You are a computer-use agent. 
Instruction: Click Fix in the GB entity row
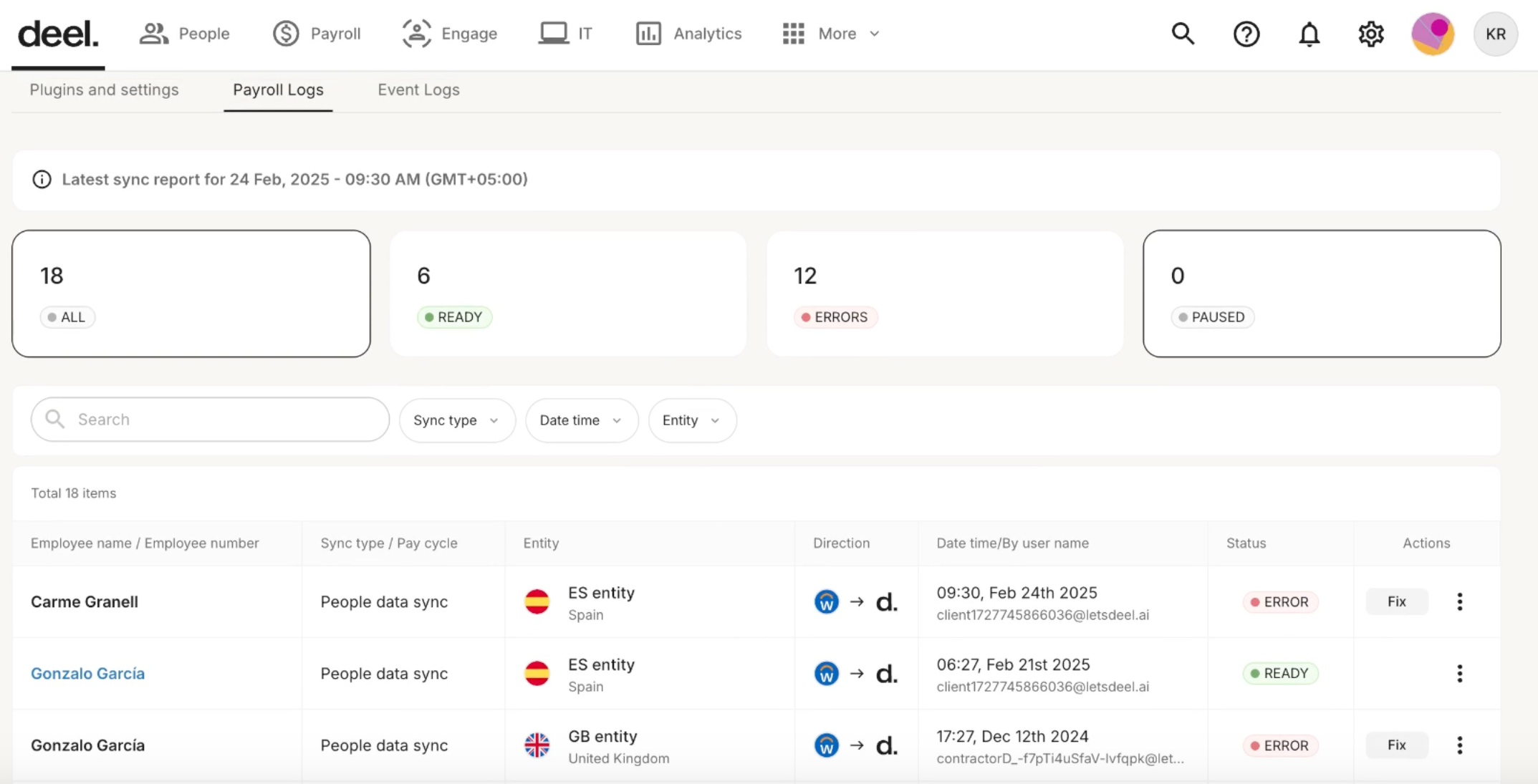tap(1396, 745)
